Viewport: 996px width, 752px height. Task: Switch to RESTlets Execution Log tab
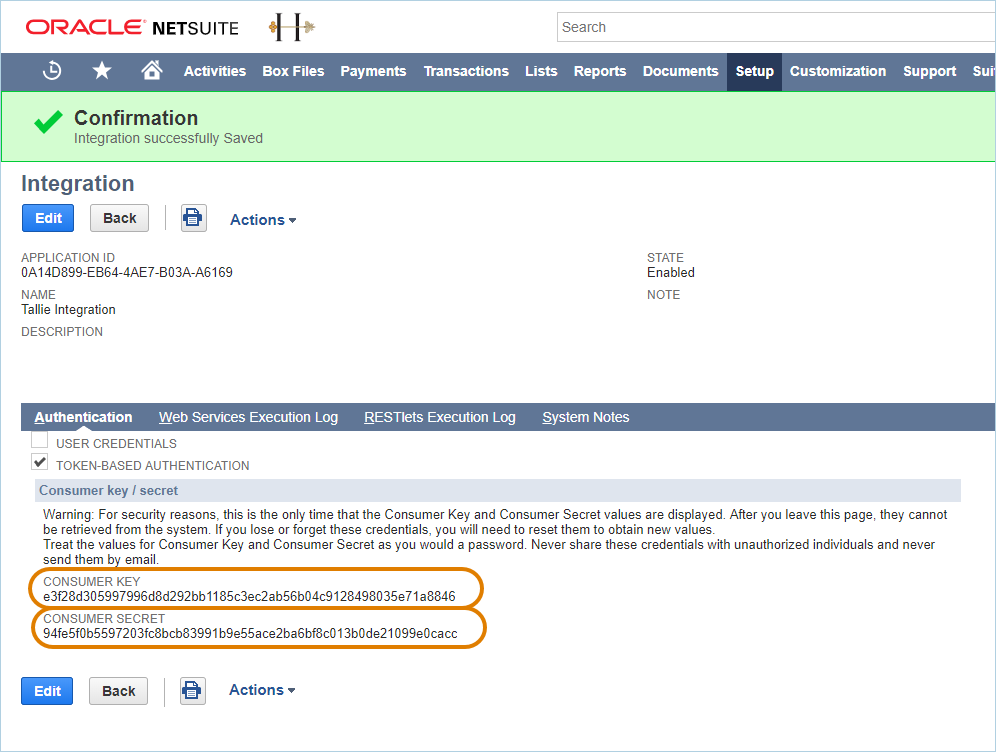pos(440,417)
